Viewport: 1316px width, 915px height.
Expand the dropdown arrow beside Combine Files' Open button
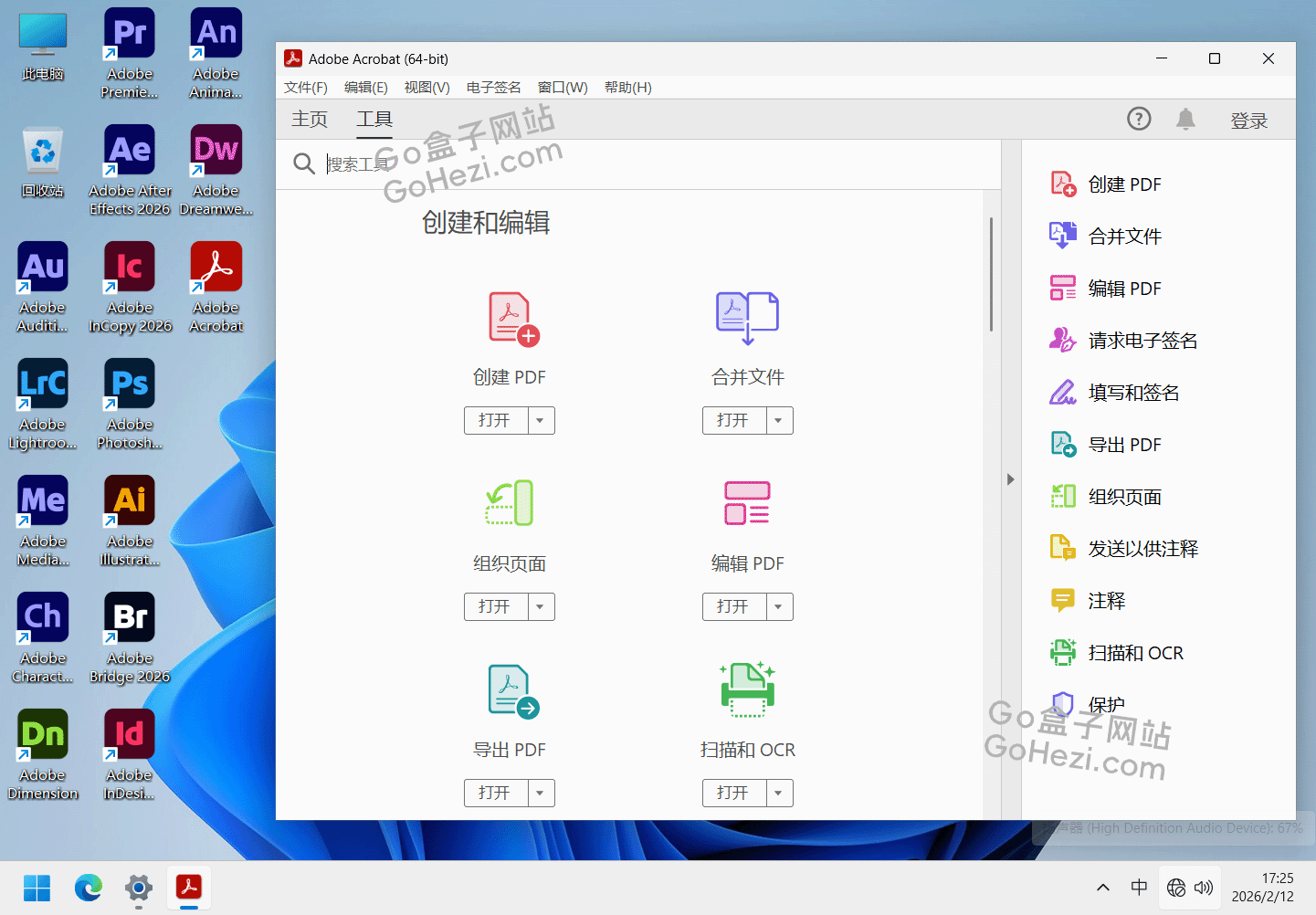pyautogui.click(x=779, y=421)
